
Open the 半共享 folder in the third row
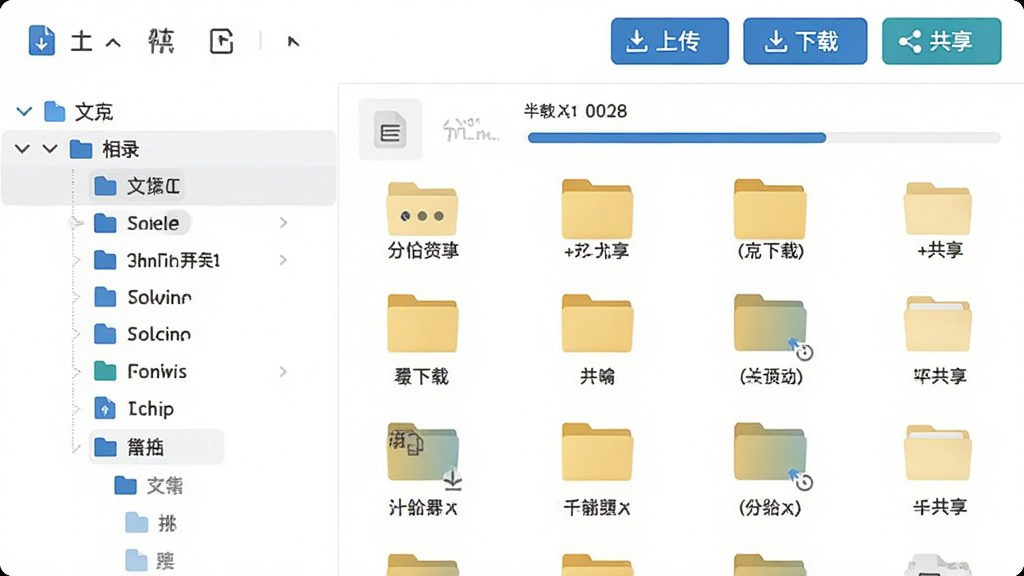point(938,454)
